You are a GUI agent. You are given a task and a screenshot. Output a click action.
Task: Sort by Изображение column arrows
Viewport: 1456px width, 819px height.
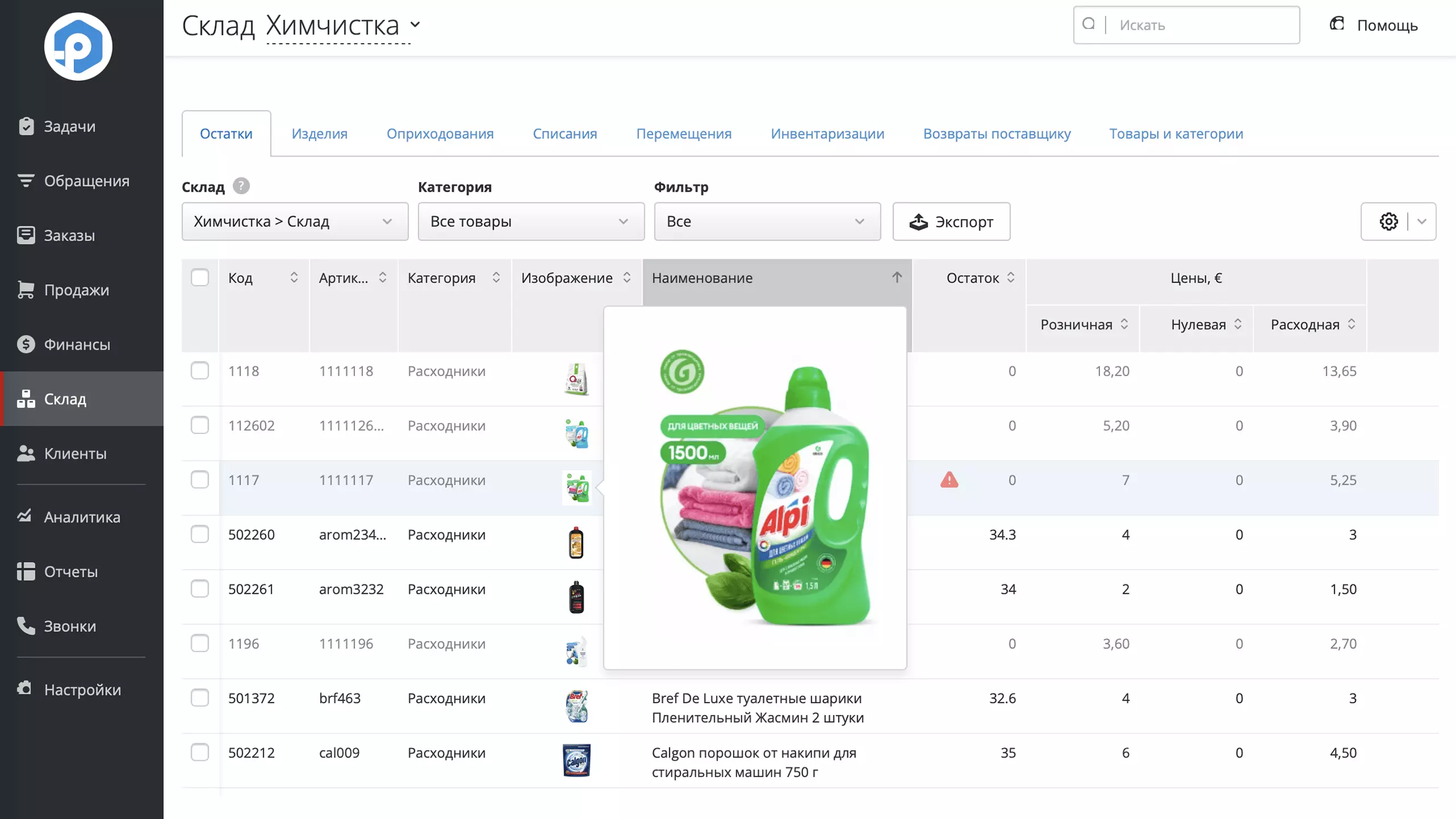coord(627,278)
